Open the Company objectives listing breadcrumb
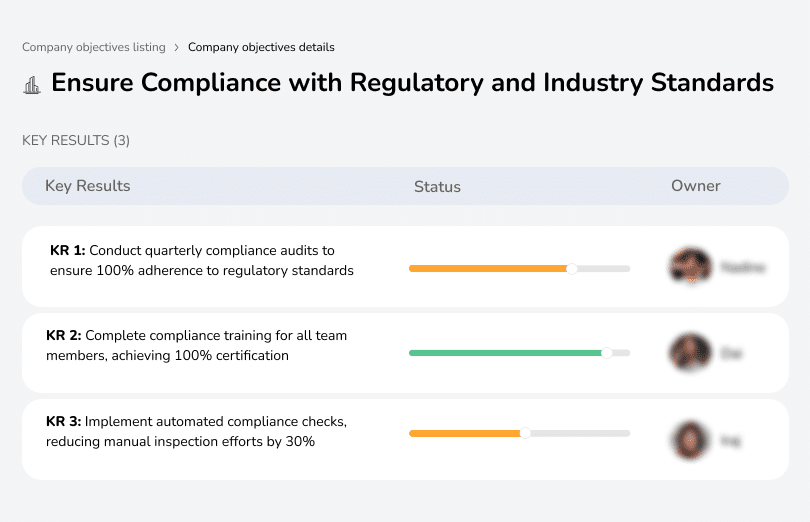Screen dimensions: 810x522 [94, 47]
